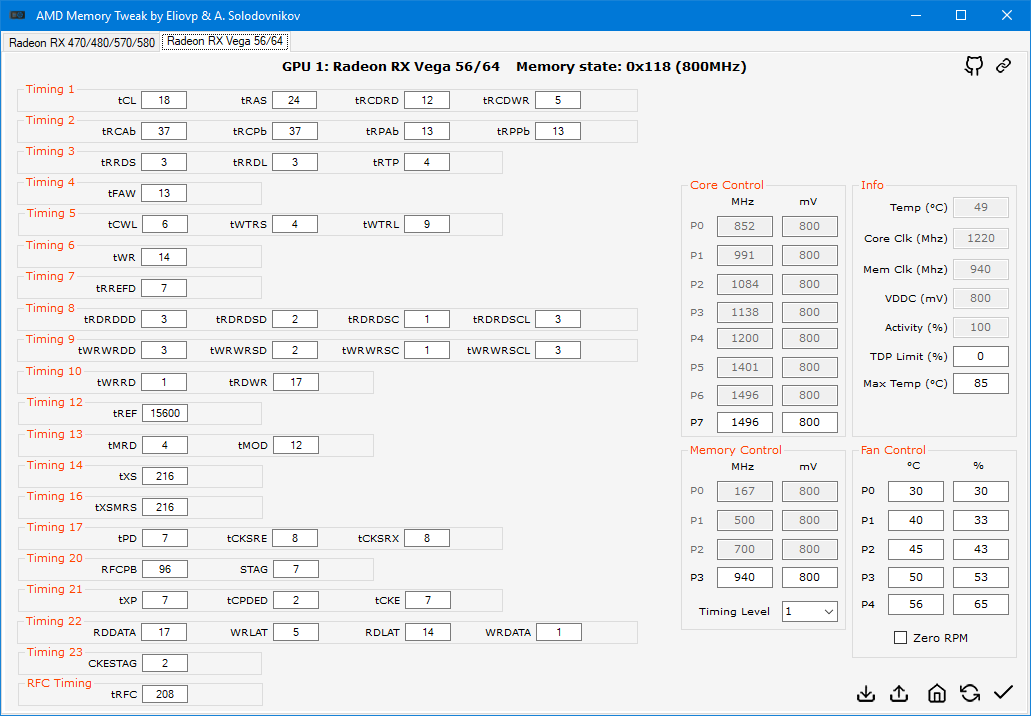Click the tRPPb input box
1031x716 pixels.
point(558,131)
